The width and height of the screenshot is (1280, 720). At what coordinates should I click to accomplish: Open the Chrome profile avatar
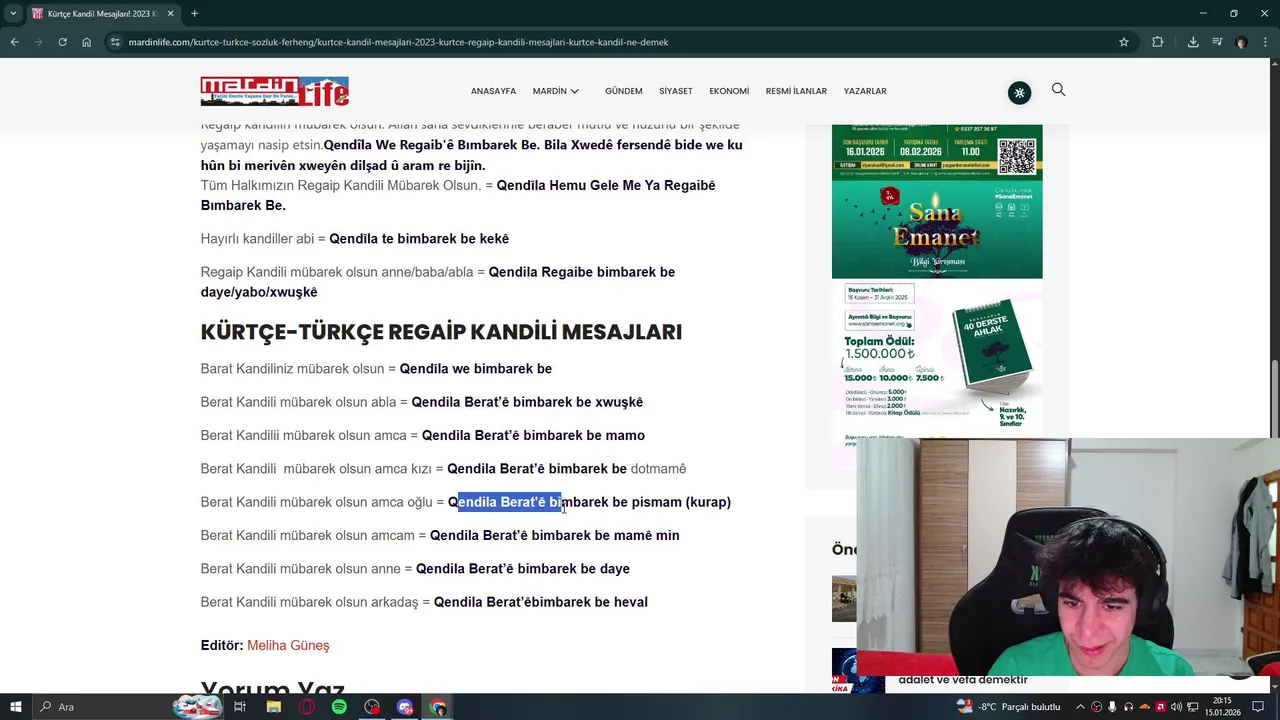[x=1241, y=42]
